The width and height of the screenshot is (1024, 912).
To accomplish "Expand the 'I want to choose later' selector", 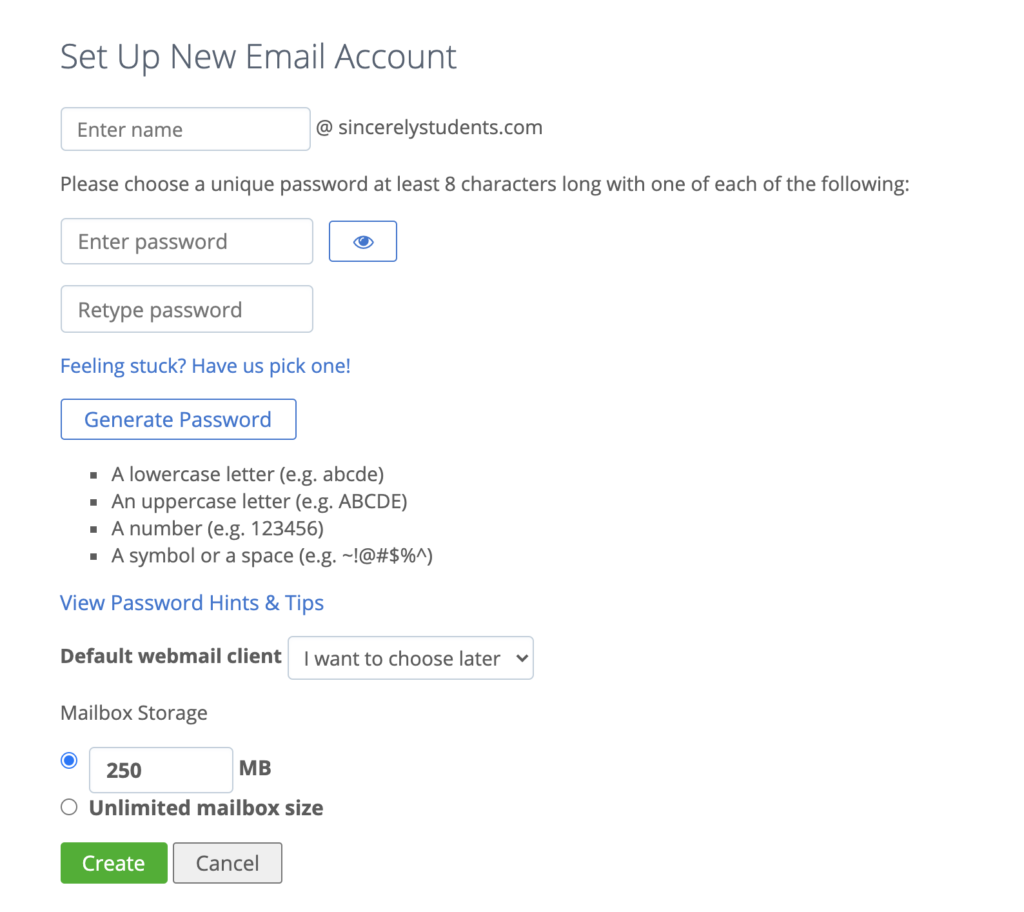I will (x=410, y=658).
